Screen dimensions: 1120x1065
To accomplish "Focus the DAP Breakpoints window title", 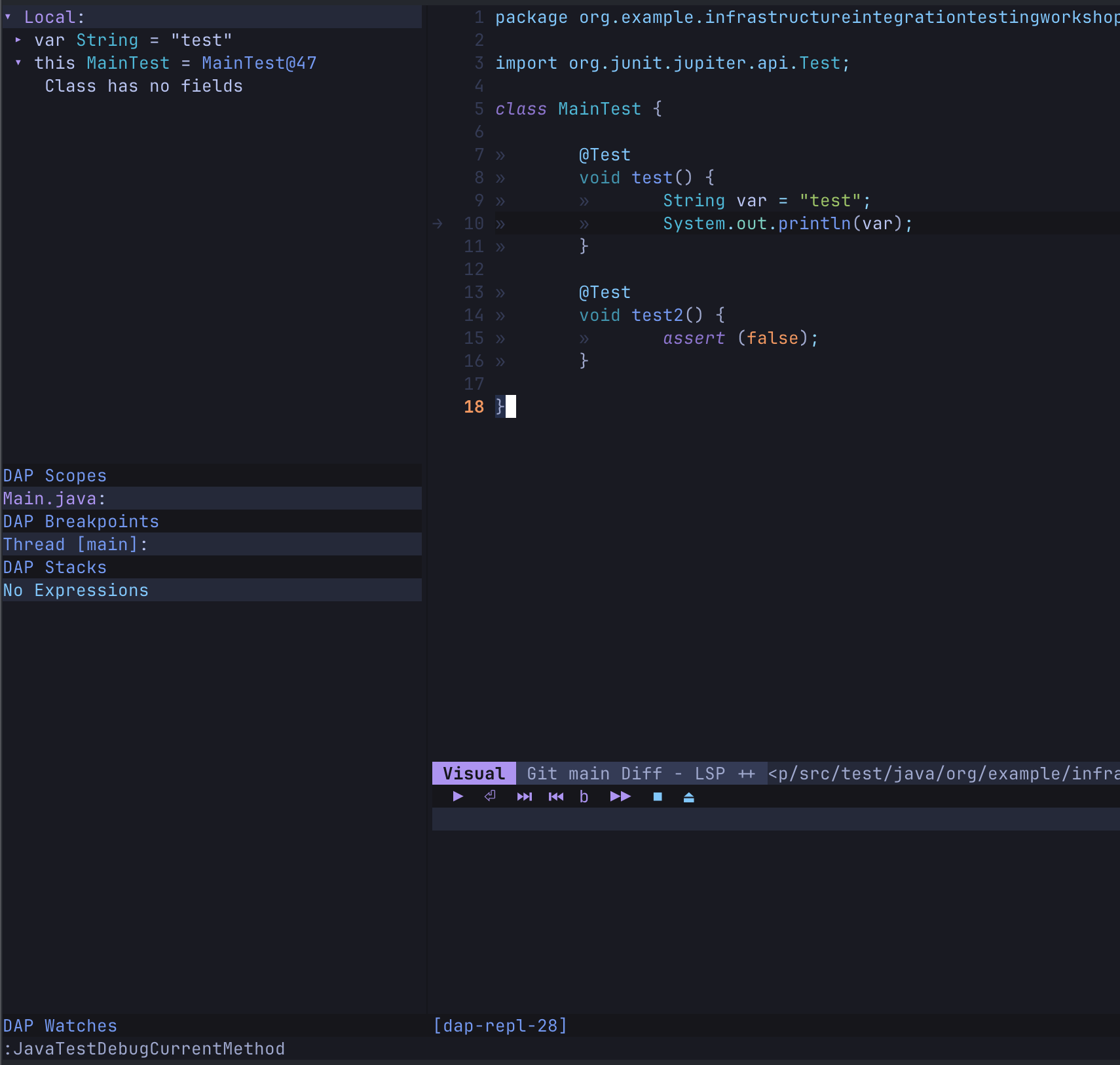I will (81, 521).
